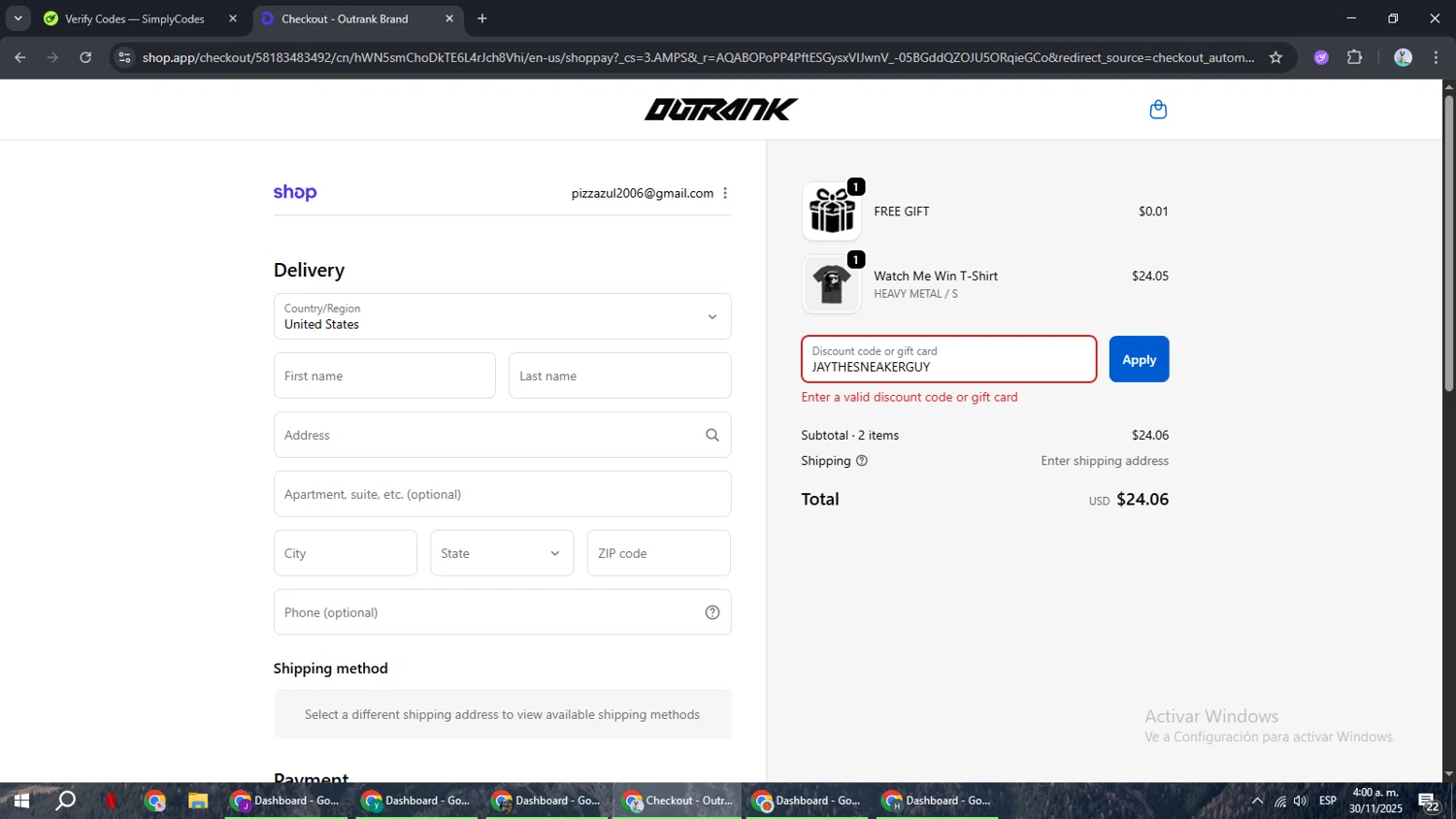Show phone number help tooltip
The height and width of the screenshot is (819, 1456).
(712, 612)
